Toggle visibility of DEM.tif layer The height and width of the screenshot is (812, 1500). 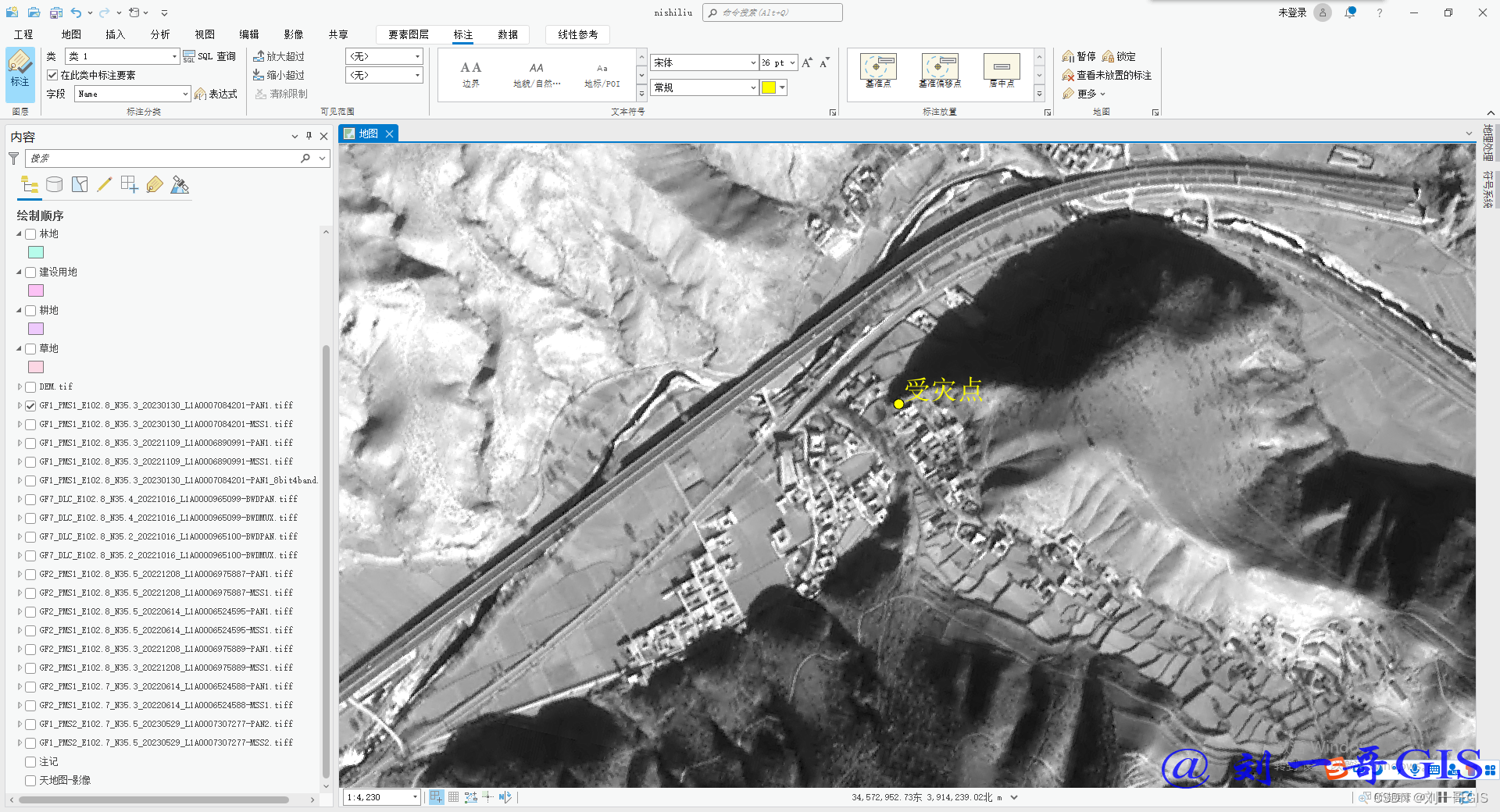coord(30,387)
